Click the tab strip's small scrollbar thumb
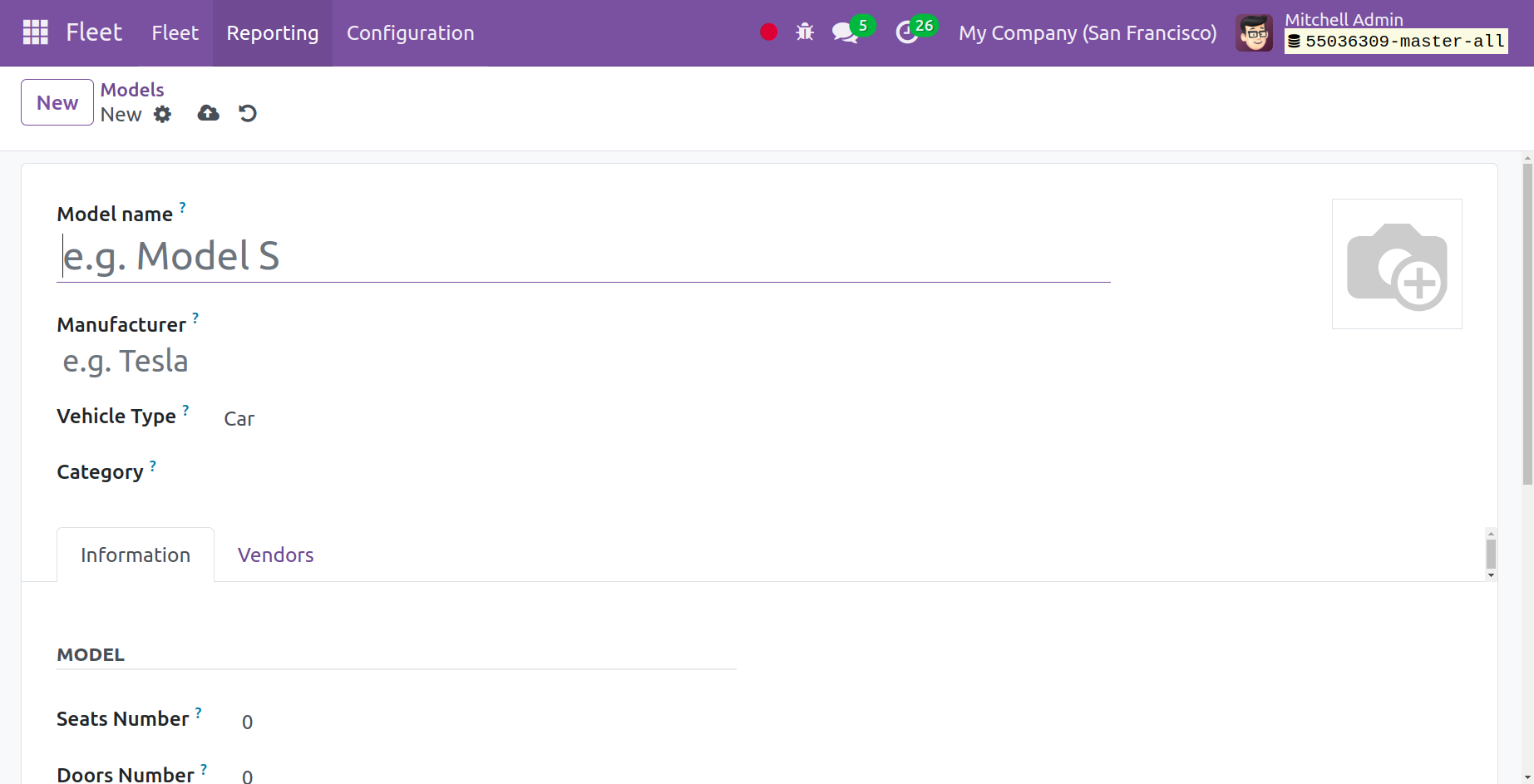Screen dimensions: 1534x784 click(1491, 554)
